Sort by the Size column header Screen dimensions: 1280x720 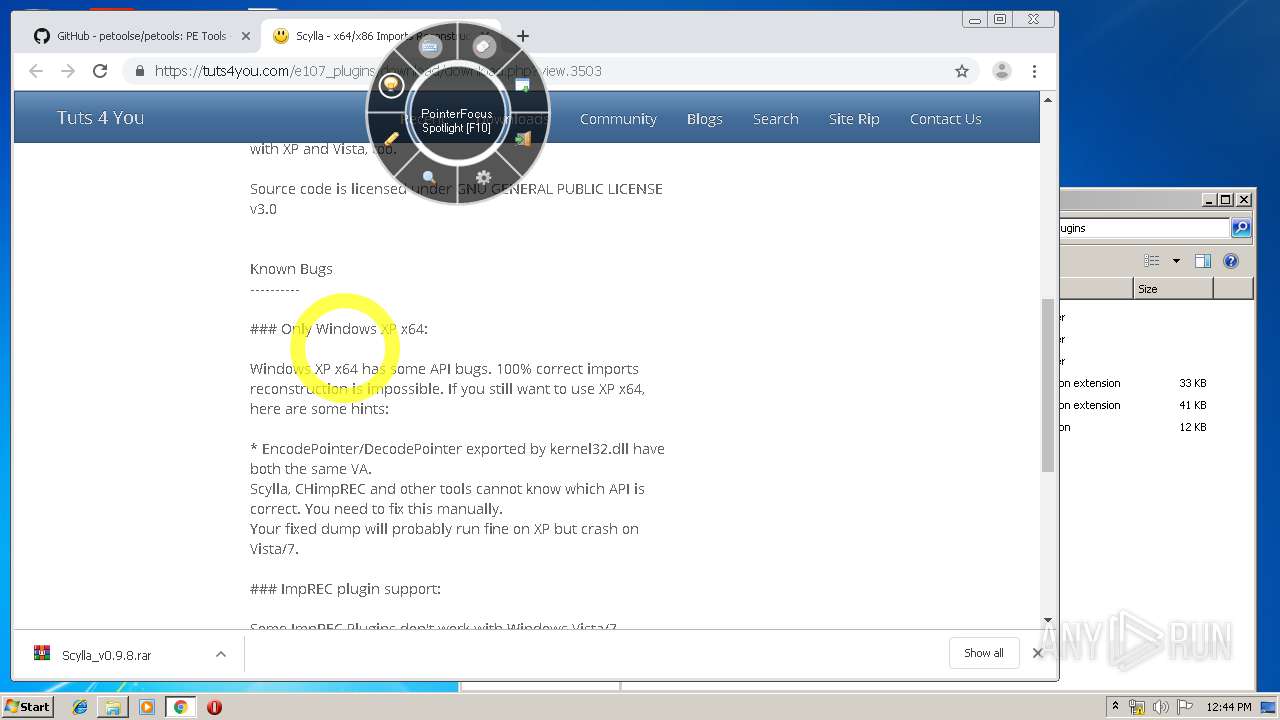[x=1173, y=289]
